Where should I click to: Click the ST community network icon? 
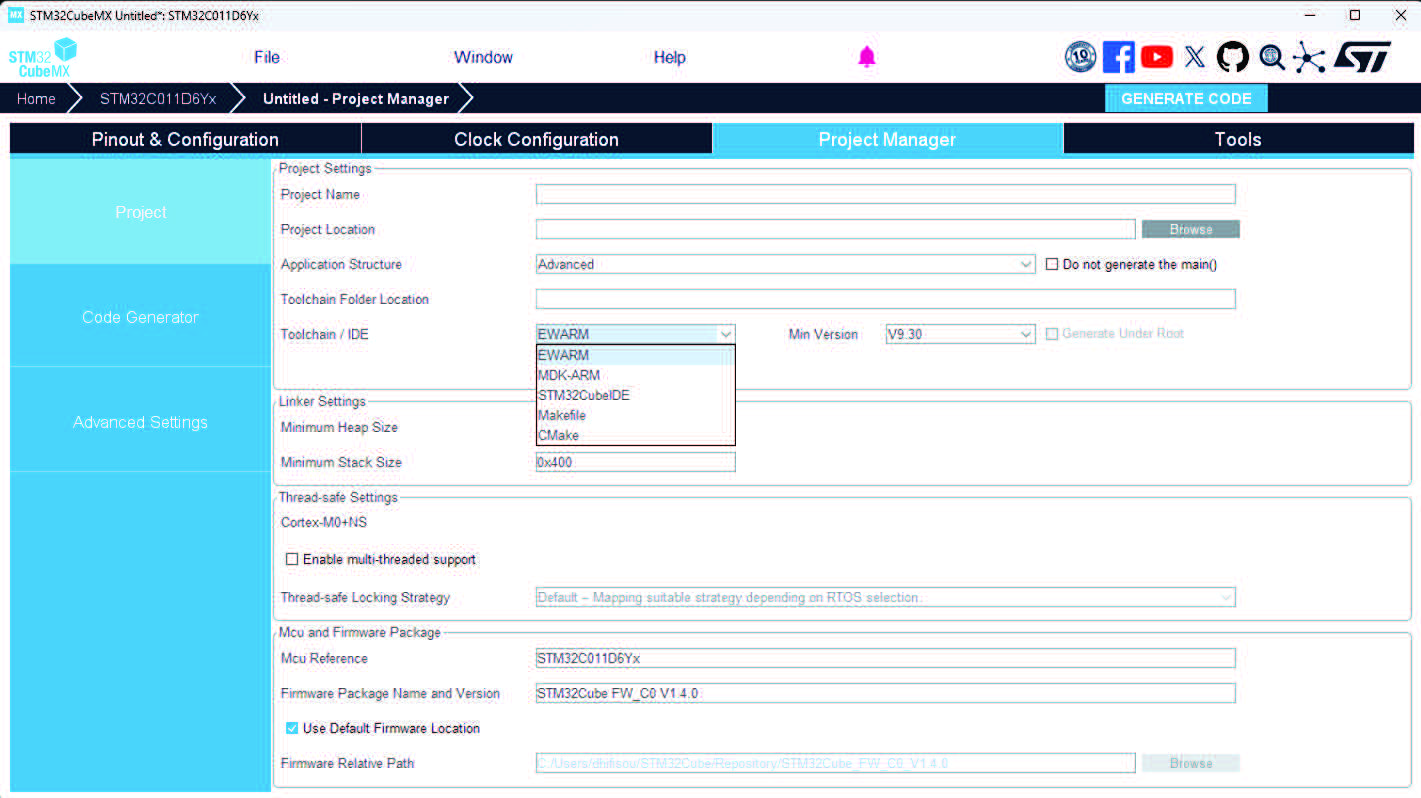pyautogui.click(x=1309, y=57)
